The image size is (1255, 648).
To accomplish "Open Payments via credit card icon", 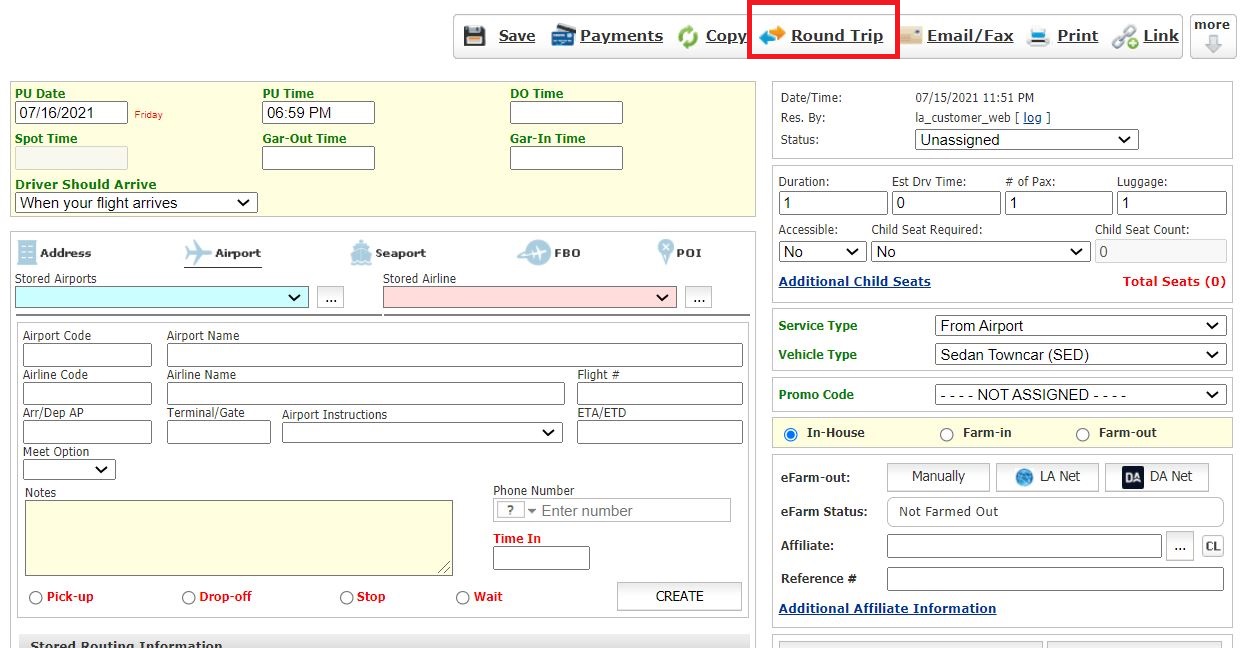I will click(563, 36).
